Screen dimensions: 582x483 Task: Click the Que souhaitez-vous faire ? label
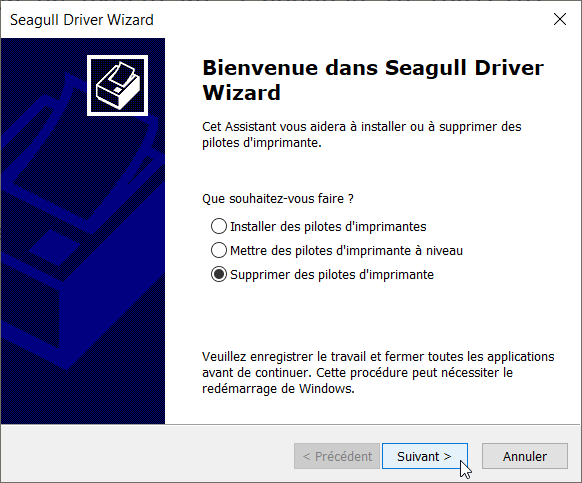click(x=278, y=199)
